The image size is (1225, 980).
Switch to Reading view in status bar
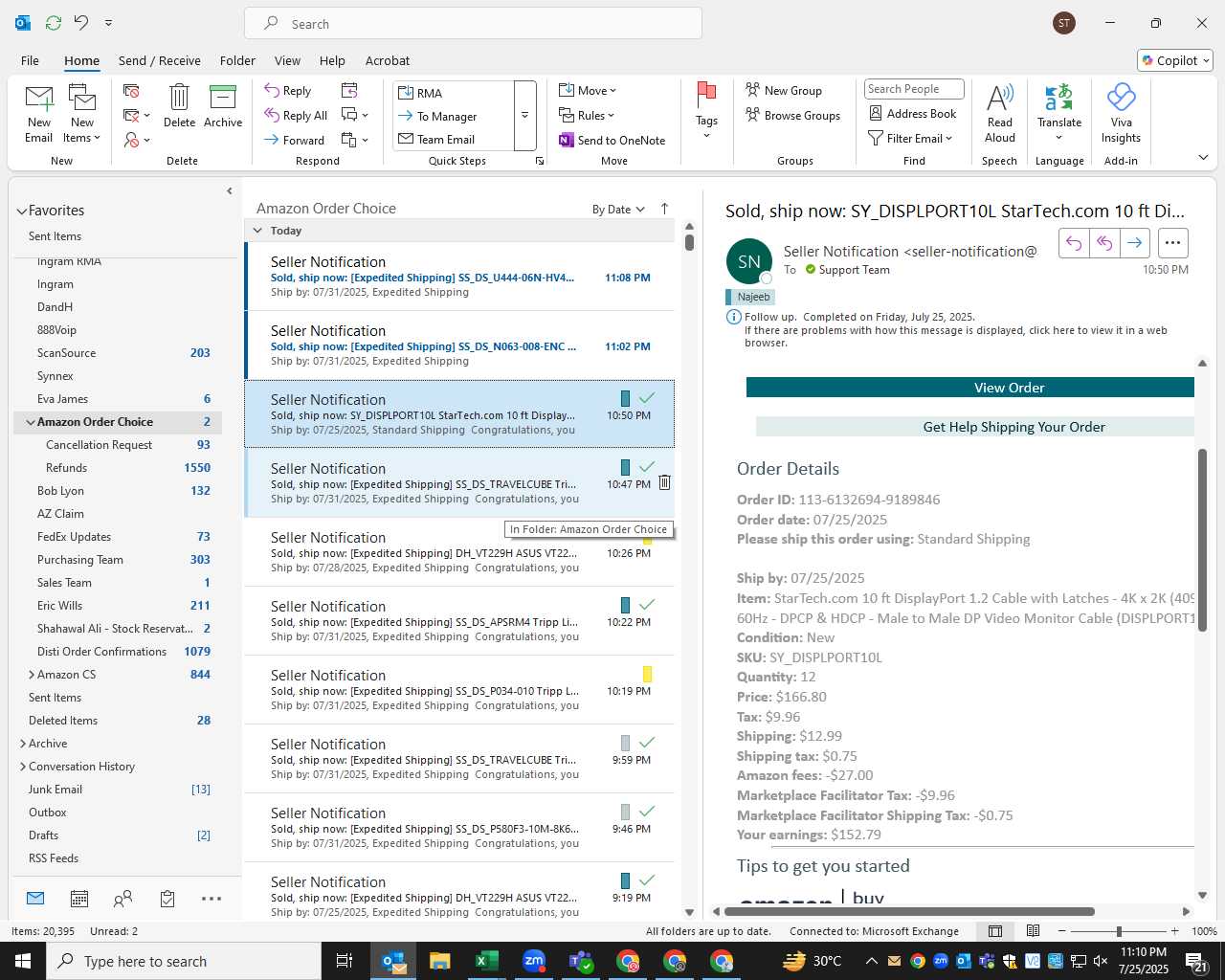[x=1034, y=931]
